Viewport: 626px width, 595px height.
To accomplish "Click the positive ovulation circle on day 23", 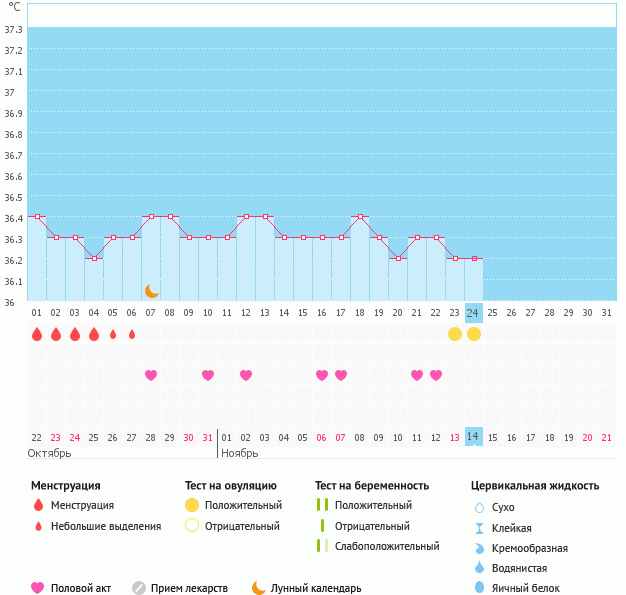I will [x=455, y=334].
